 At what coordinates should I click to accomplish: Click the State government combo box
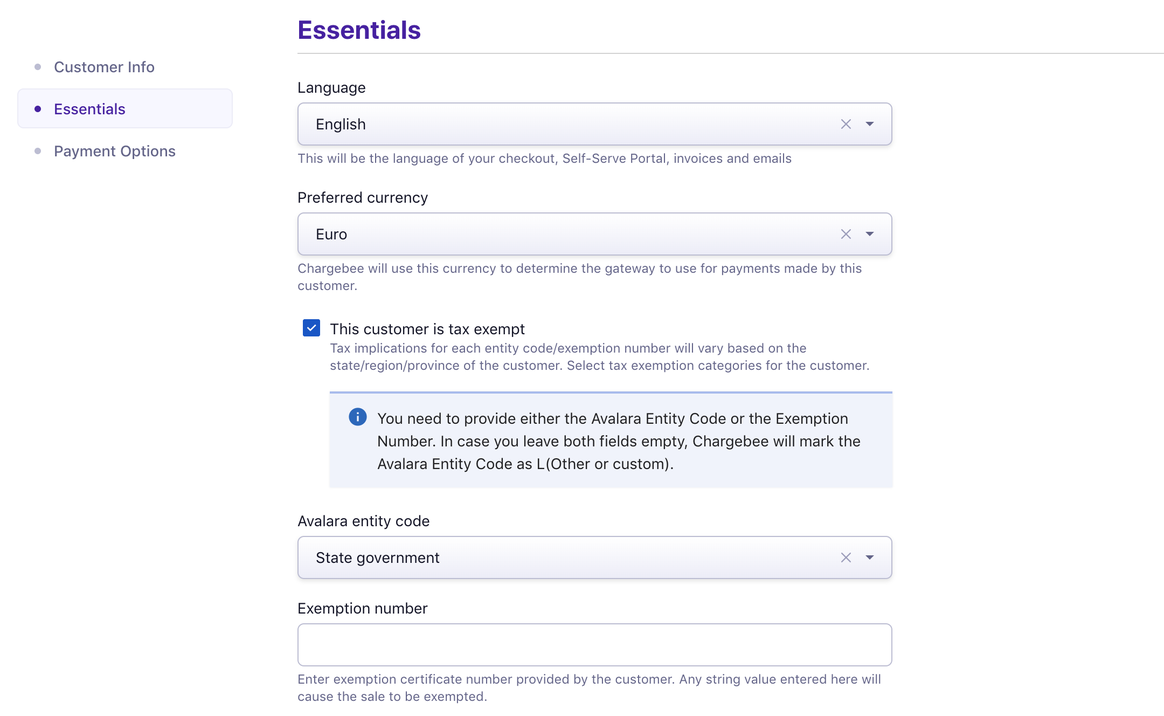(x=560, y=558)
